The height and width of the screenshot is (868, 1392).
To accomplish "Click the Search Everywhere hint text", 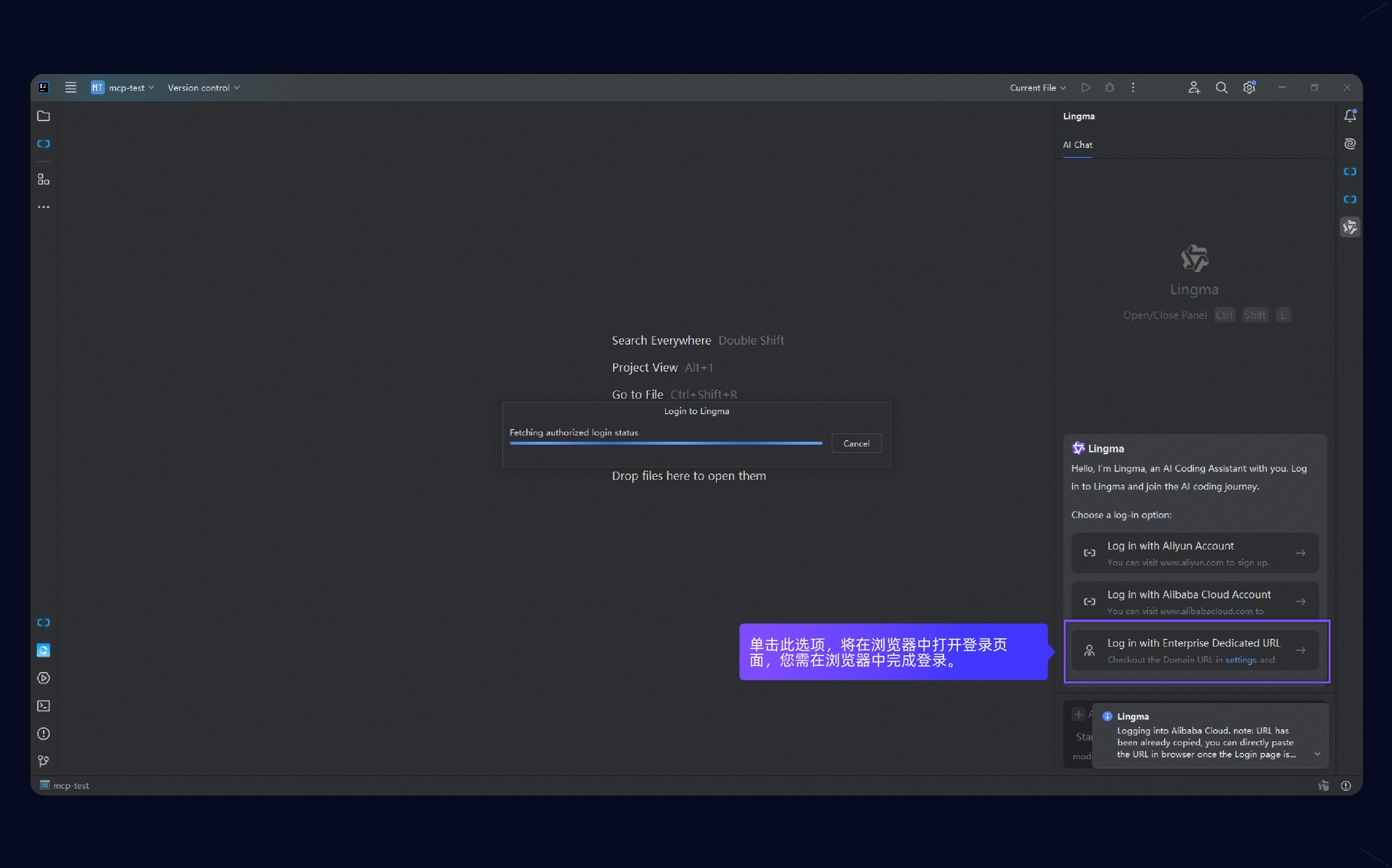I will [x=661, y=340].
